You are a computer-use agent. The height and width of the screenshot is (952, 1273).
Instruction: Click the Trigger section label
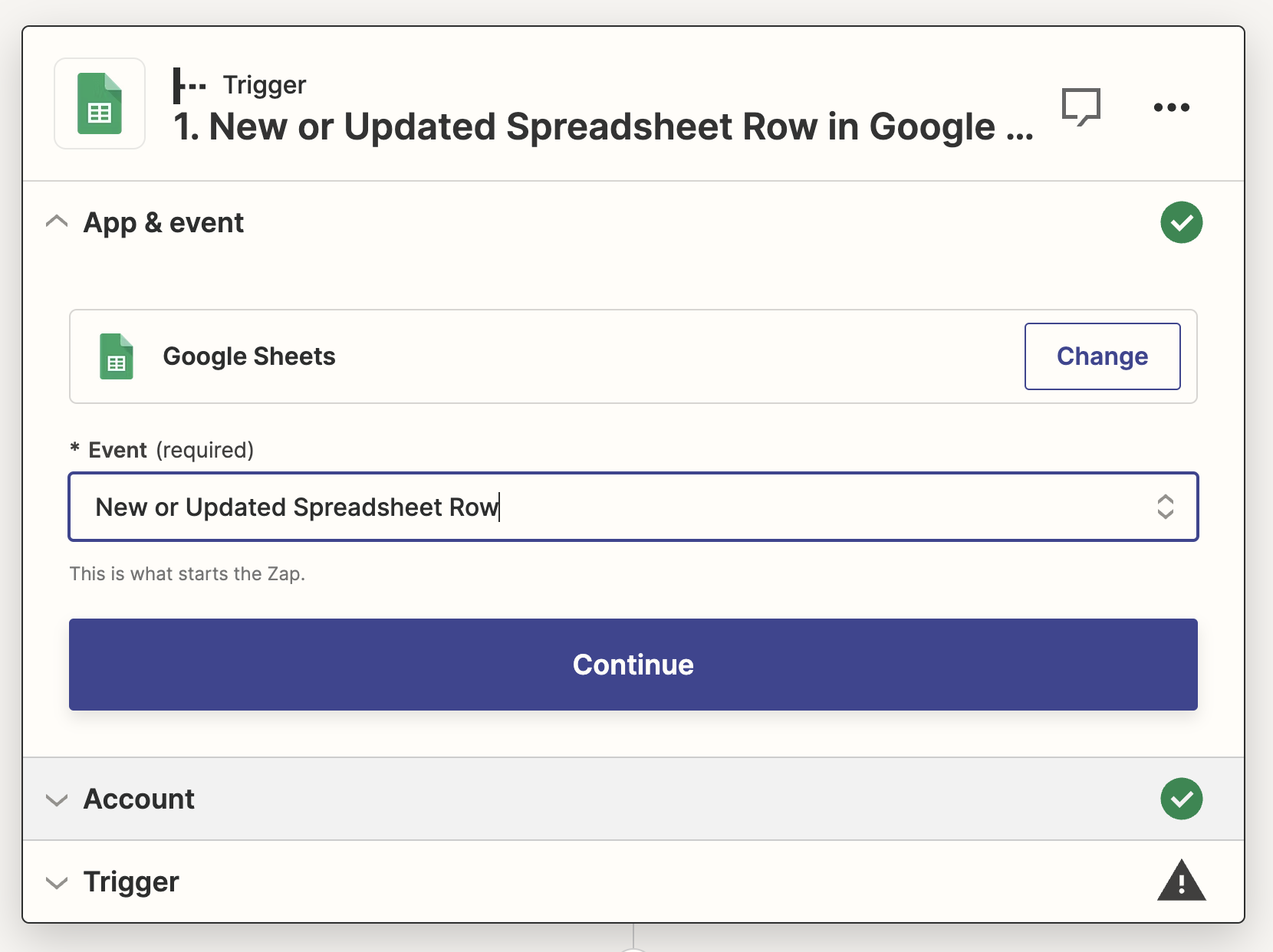click(x=131, y=881)
